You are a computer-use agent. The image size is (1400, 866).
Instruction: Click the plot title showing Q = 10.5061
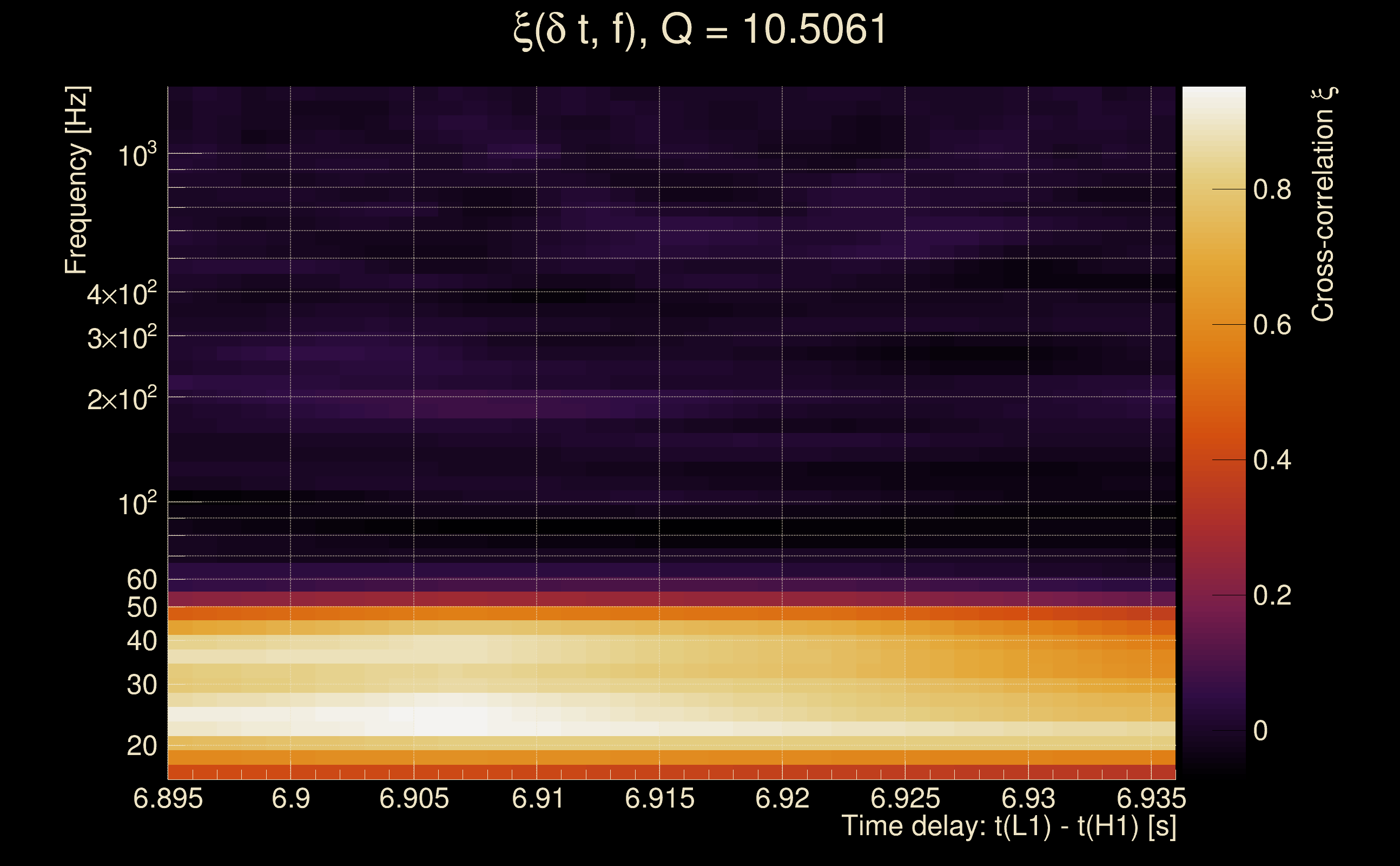[699, 30]
